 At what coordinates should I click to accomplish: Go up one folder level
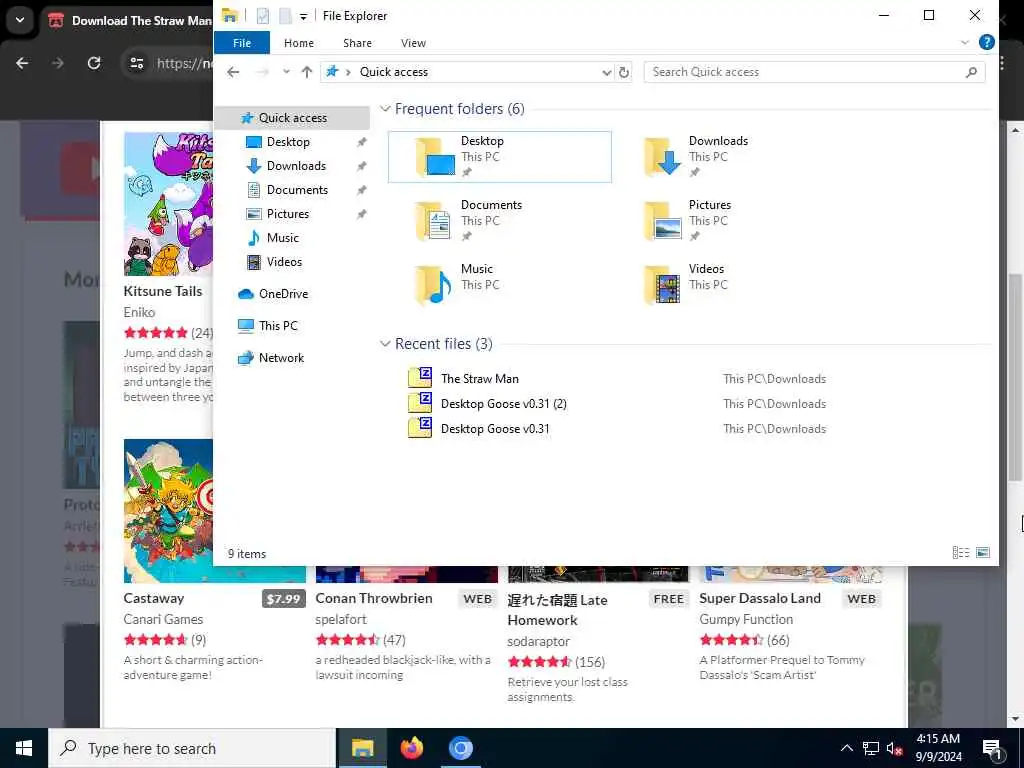click(306, 72)
